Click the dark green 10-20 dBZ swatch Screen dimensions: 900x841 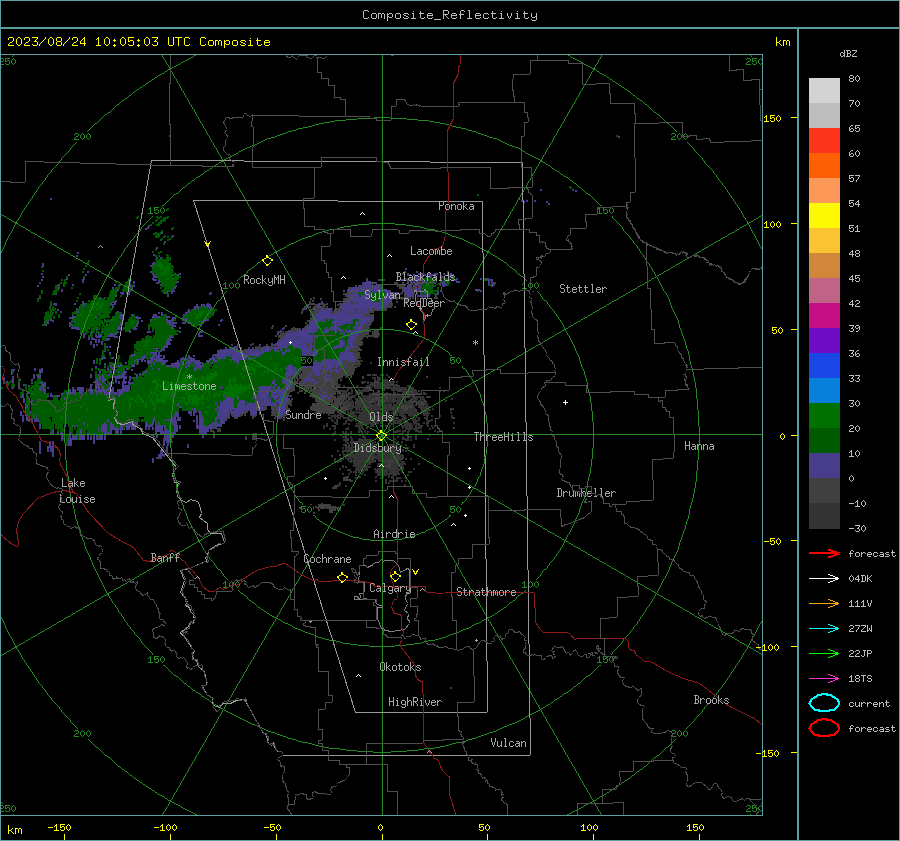pos(824,440)
